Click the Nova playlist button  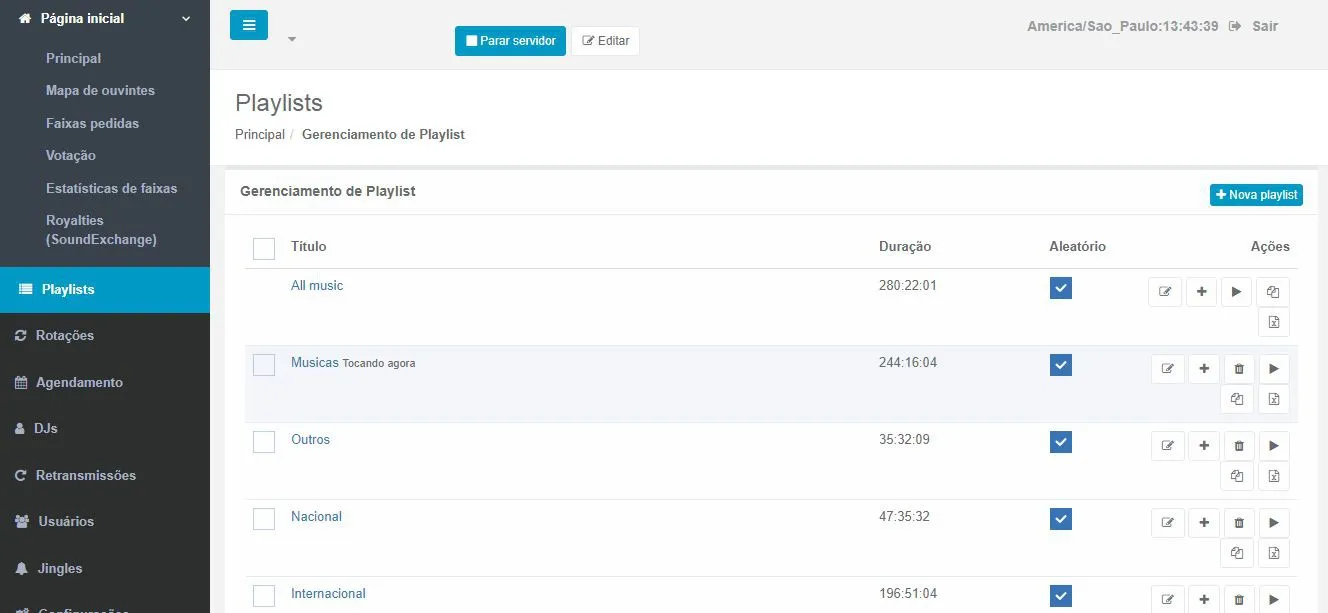(1256, 194)
